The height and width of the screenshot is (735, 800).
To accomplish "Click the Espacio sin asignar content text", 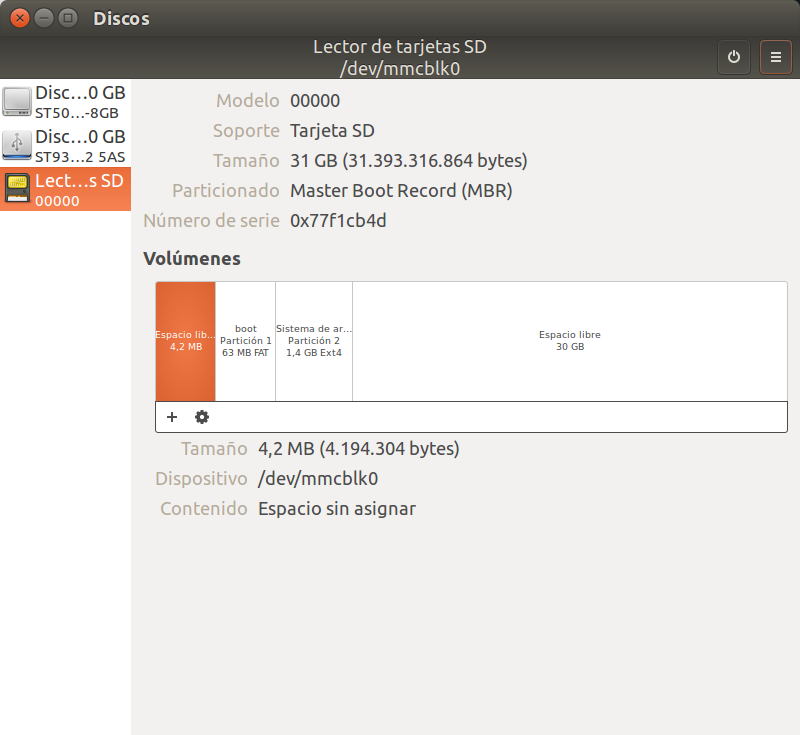I will (x=336, y=509).
